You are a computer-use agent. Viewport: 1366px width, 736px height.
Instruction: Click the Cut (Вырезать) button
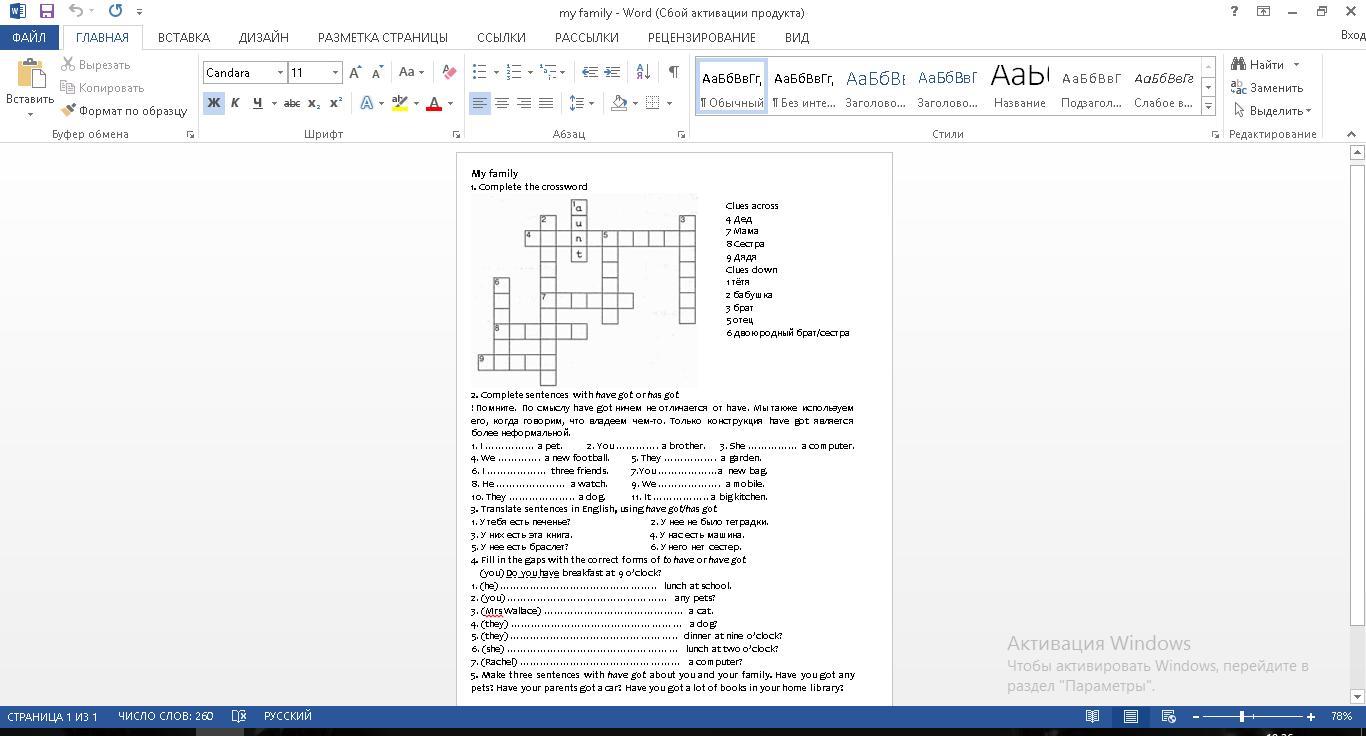[x=96, y=65]
